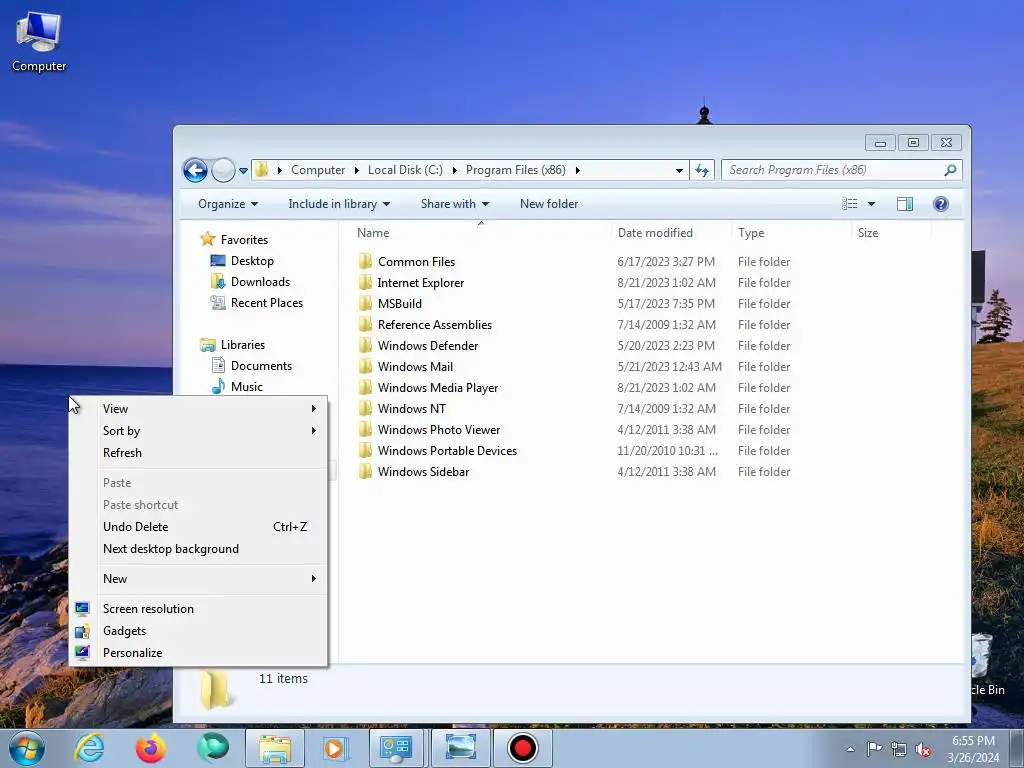
Task: Select Libraries in the navigation pane
Action: tap(242, 345)
